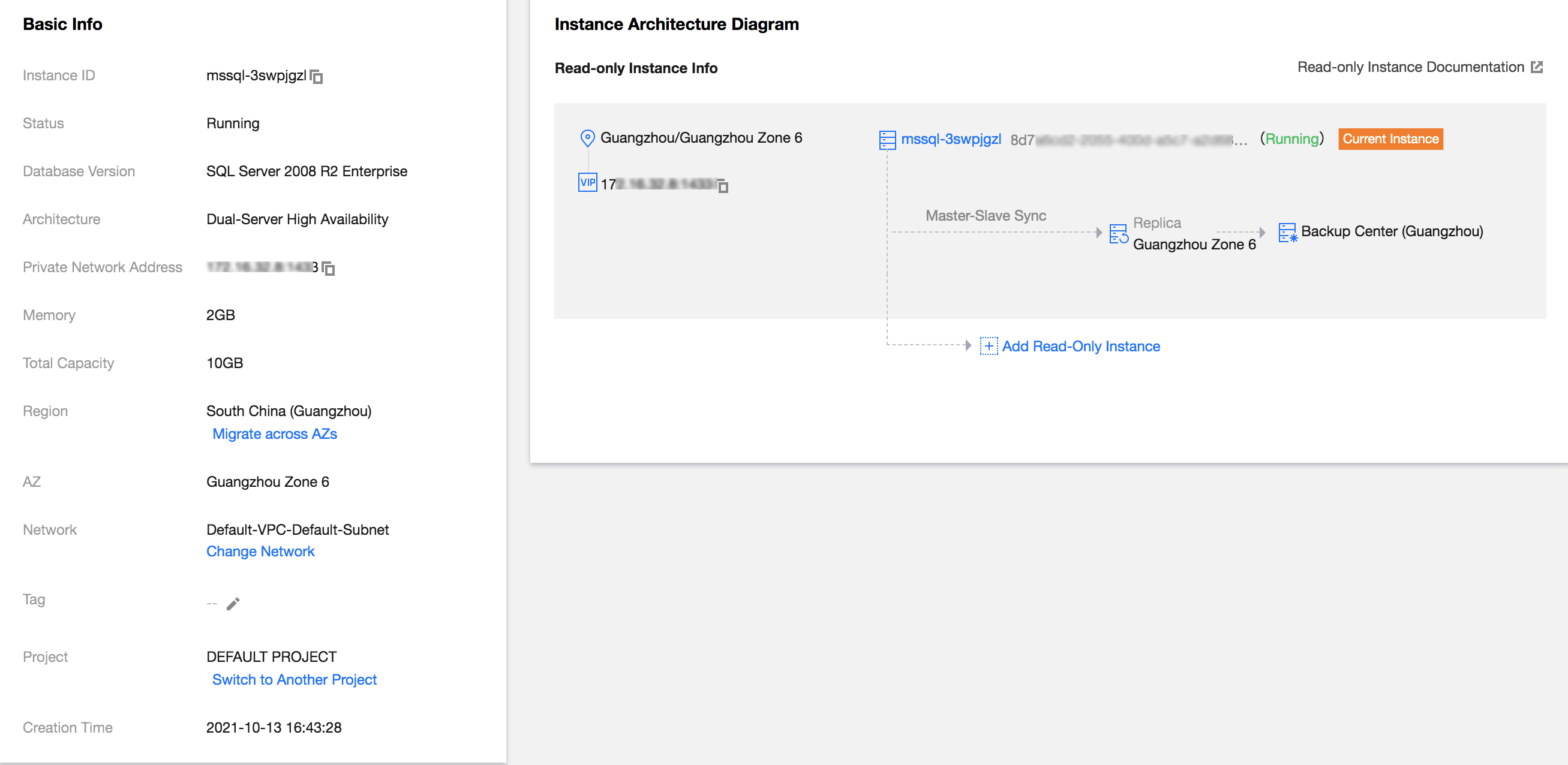
Task: Click Switch to Another Project
Action: (x=295, y=680)
